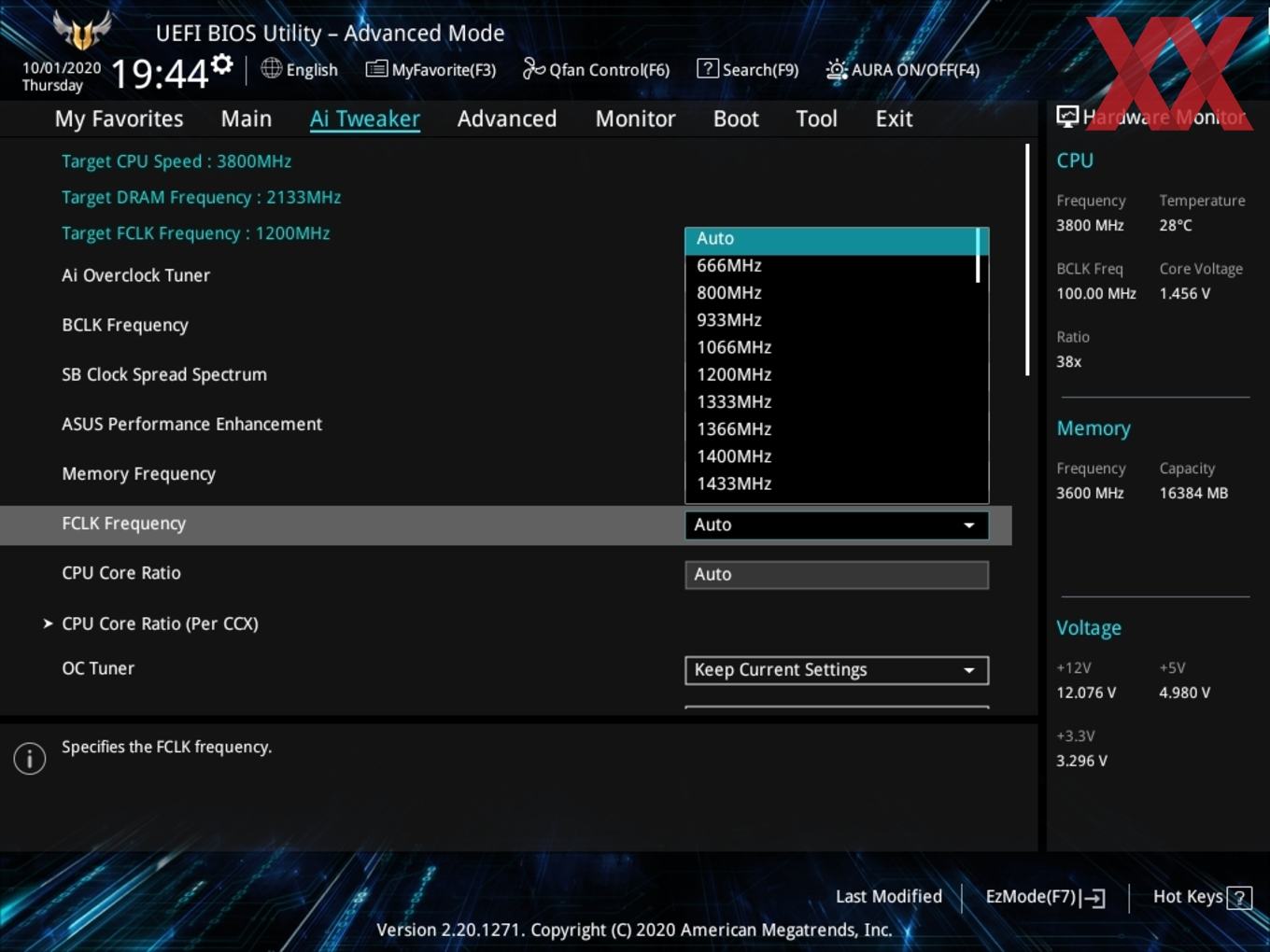Click Memory Capacity 16384 MB value
This screenshot has width=1270, height=952.
click(1193, 494)
